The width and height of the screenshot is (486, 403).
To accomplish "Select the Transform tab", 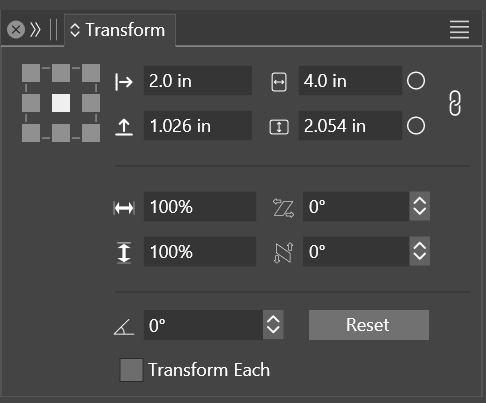I will 120,30.
